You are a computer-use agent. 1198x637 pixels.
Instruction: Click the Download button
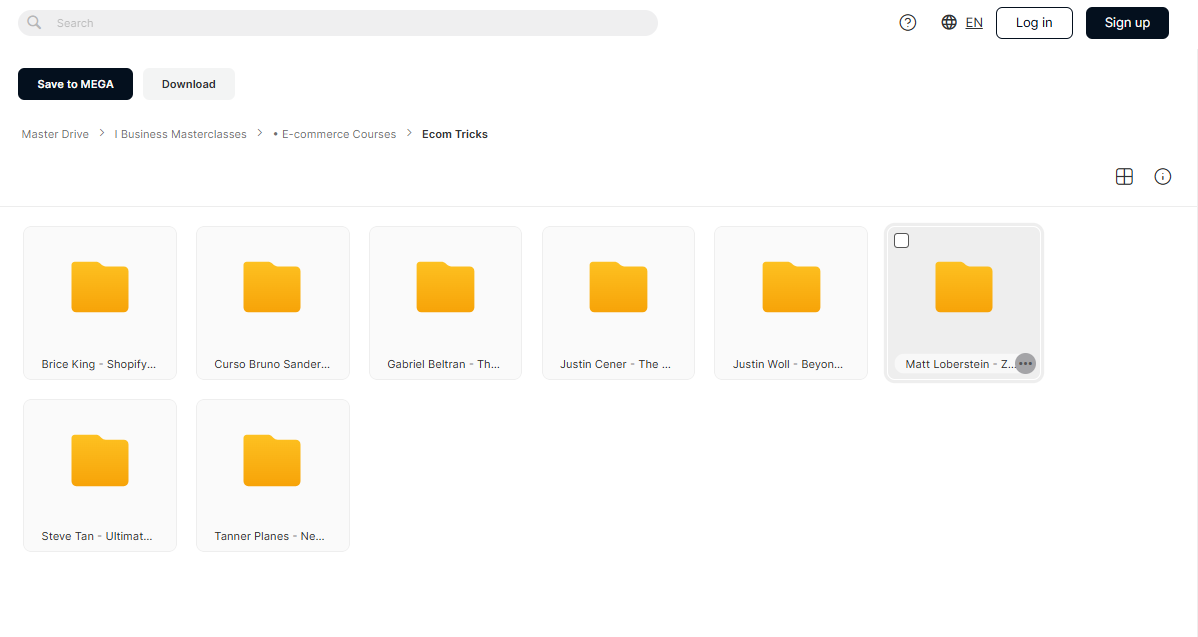coord(189,84)
